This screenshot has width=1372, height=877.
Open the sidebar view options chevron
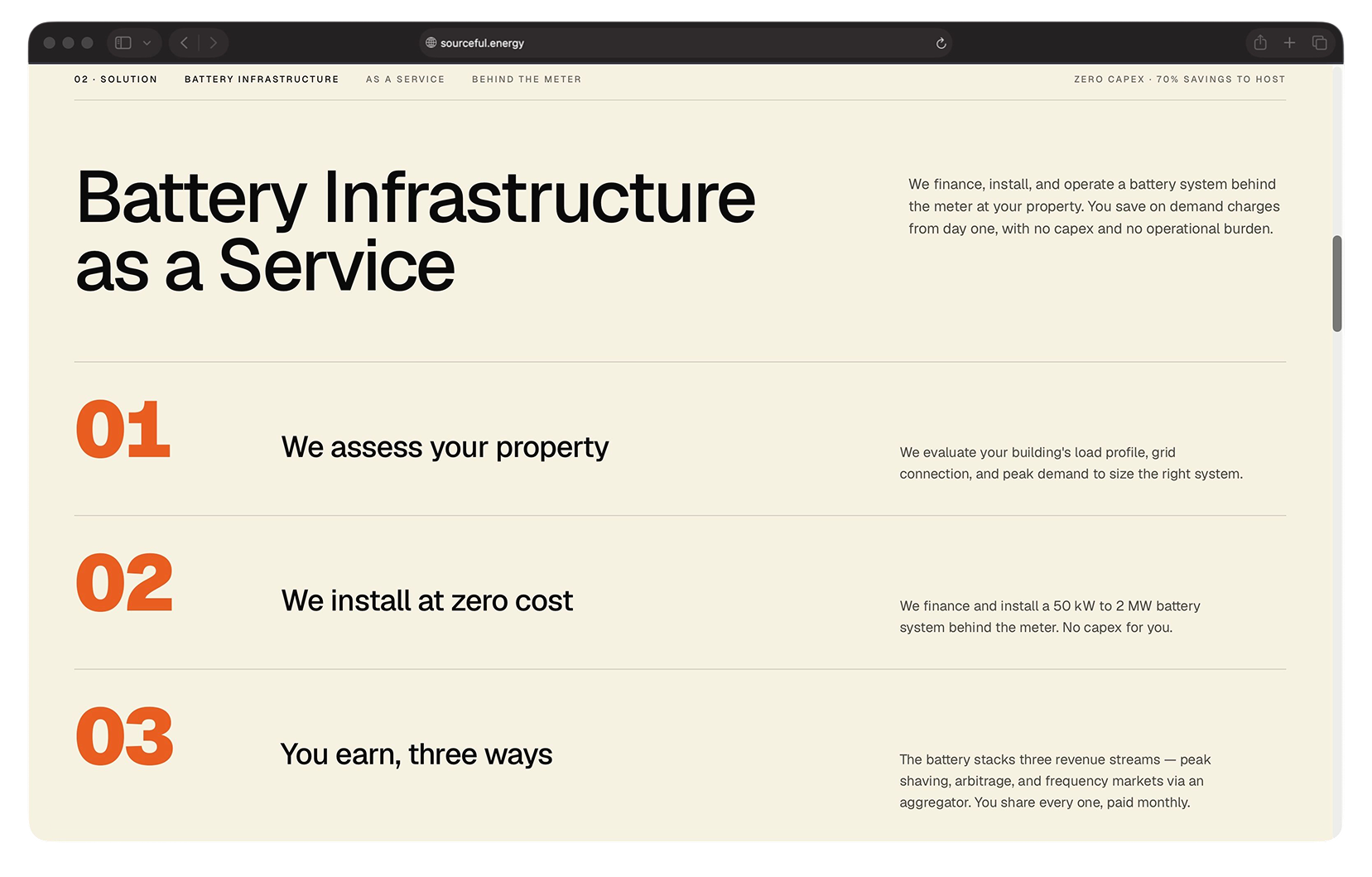point(147,42)
